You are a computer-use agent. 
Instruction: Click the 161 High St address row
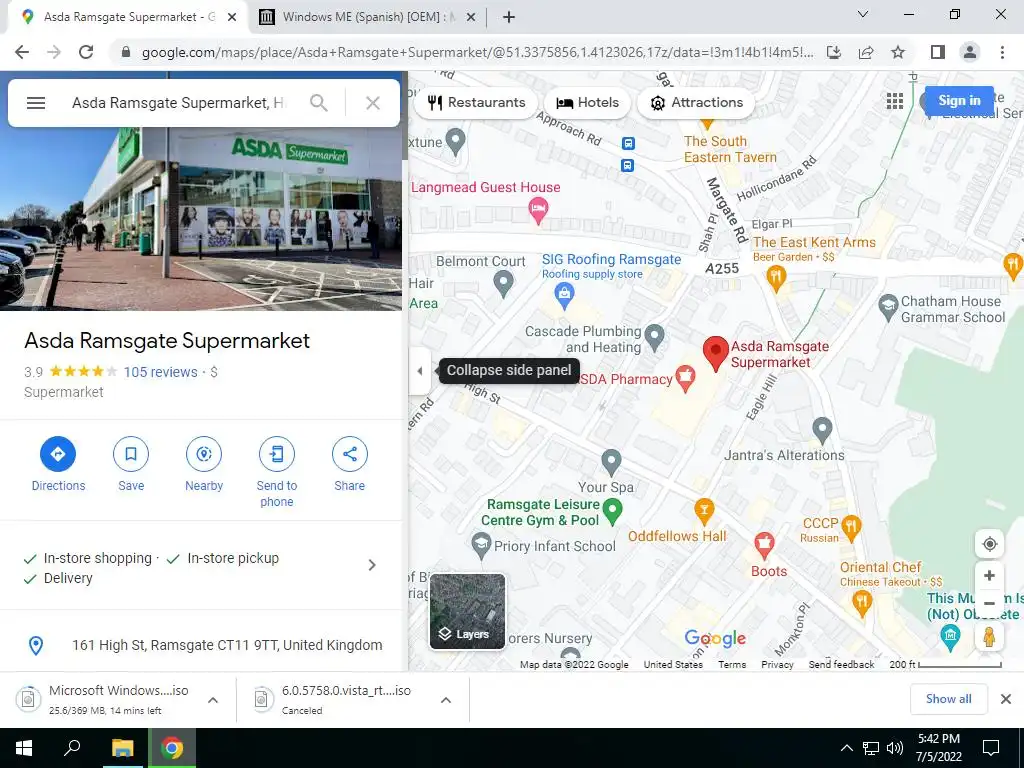201,645
